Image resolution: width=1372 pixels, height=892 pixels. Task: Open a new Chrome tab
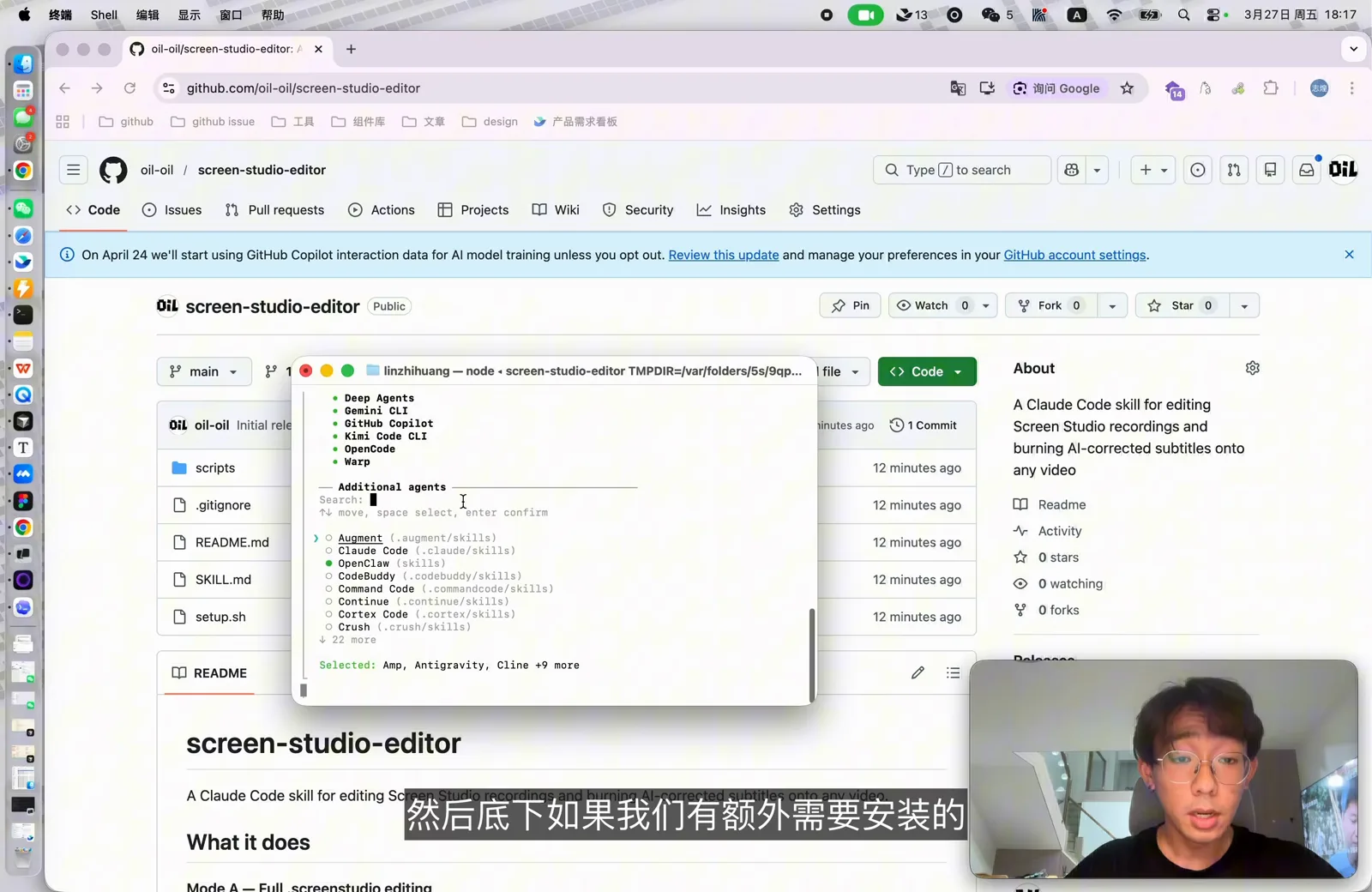point(351,49)
